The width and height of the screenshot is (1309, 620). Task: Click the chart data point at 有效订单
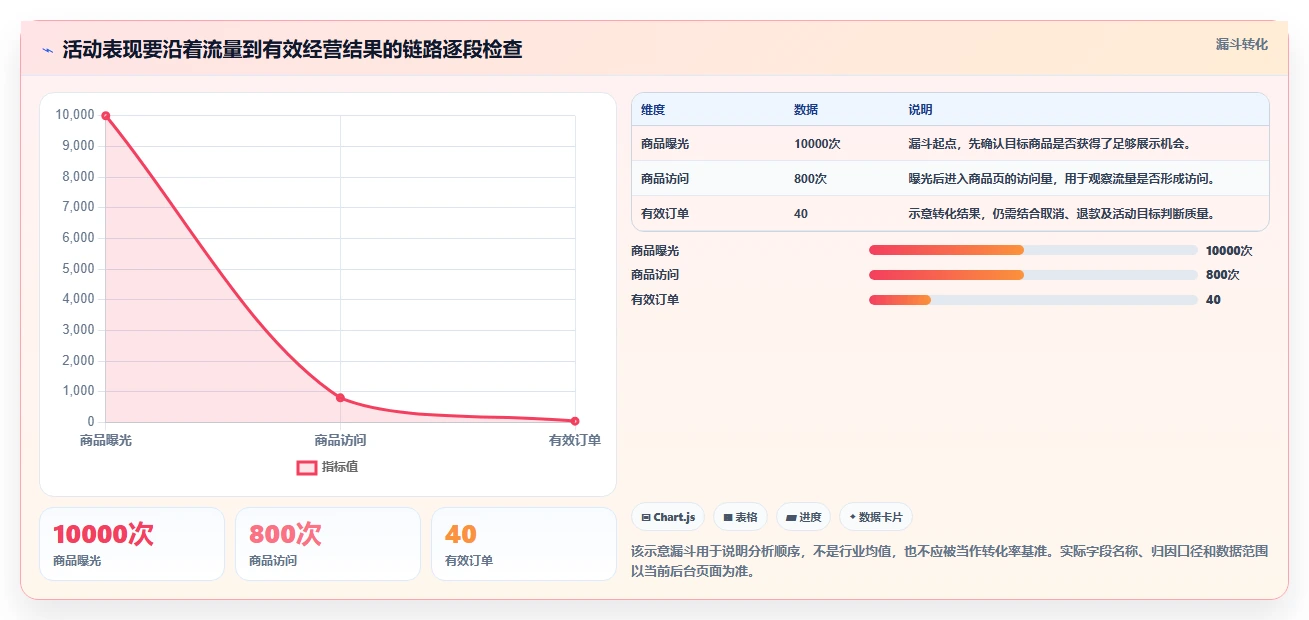575,421
